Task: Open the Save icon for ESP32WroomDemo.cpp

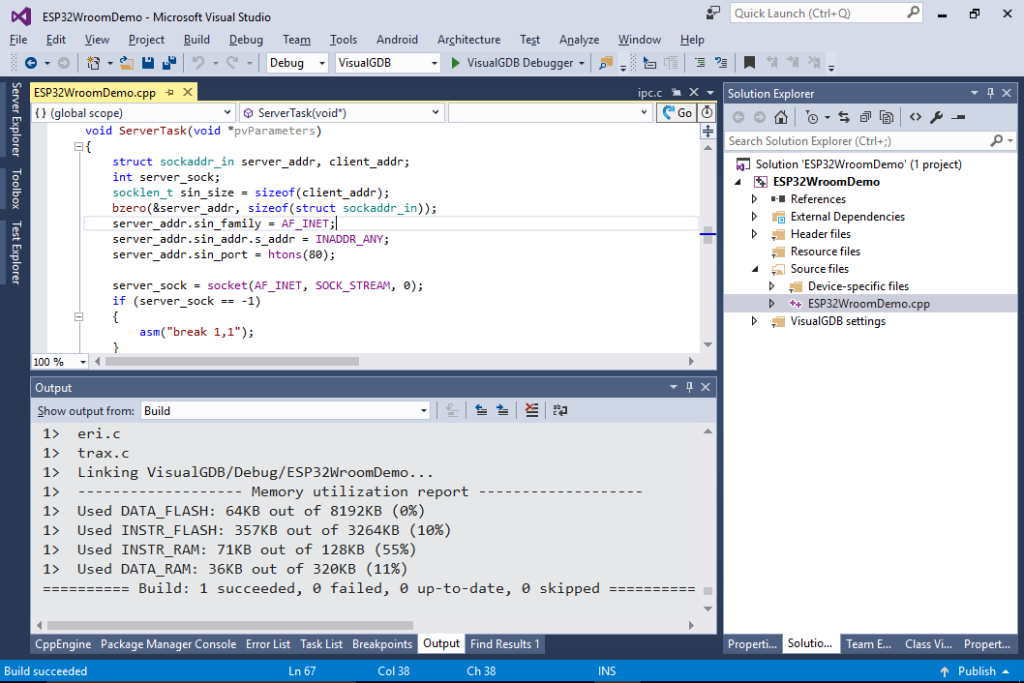Action: coord(148,62)
